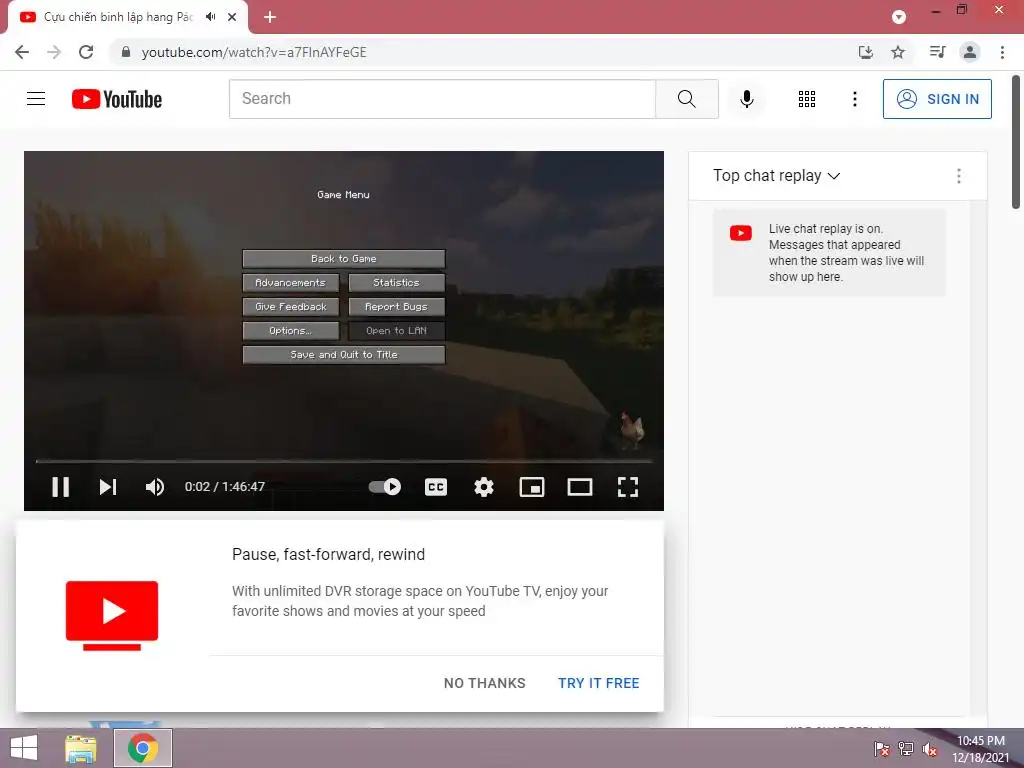Mute the video player volume

[x=155, y=487]
